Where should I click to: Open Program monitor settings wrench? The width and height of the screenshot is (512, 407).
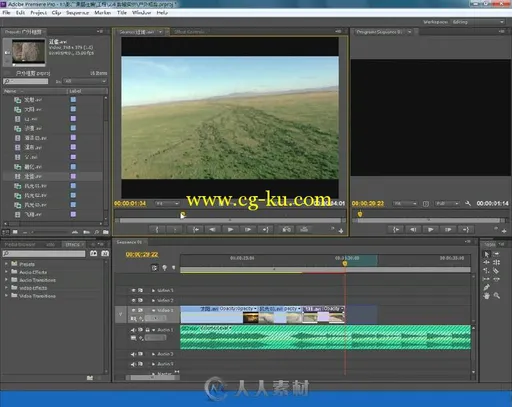[x=468, y=203]
